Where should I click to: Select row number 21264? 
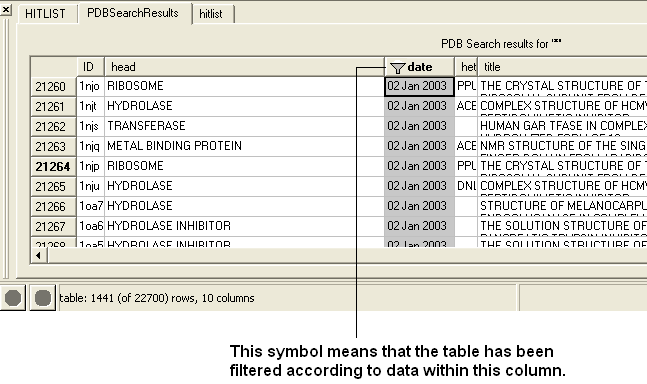tap(53, 167)
